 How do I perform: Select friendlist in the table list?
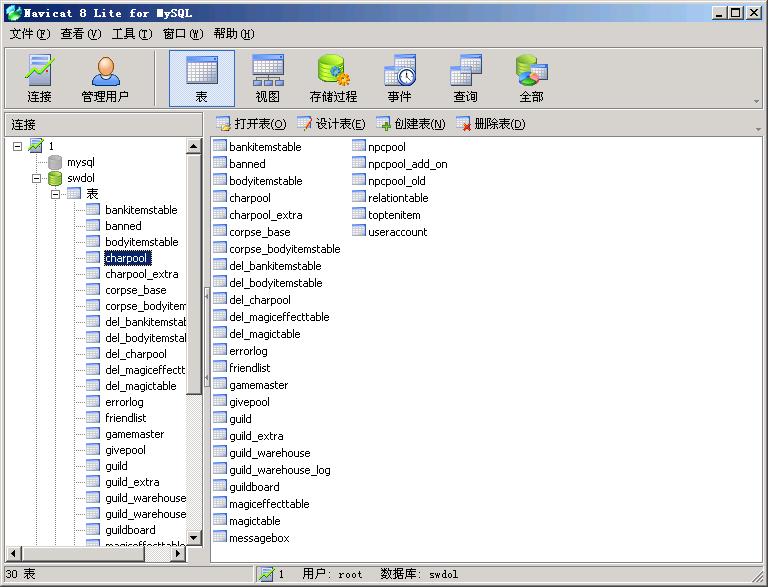point(249,368)
